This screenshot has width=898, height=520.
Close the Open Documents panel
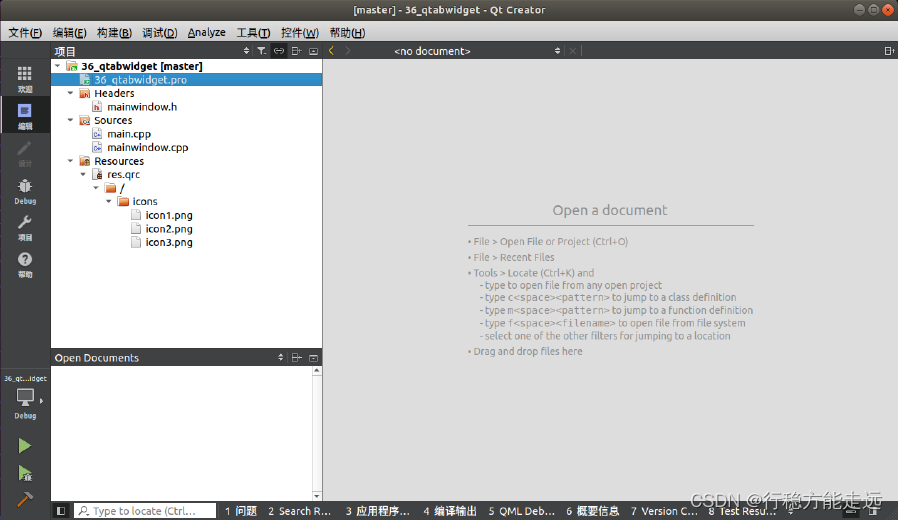click(313, 358)
